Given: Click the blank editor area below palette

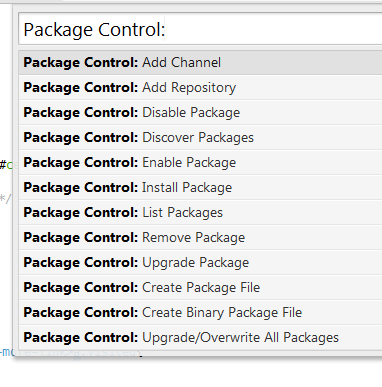Looking at the screenshot, I should pos(191,373).
